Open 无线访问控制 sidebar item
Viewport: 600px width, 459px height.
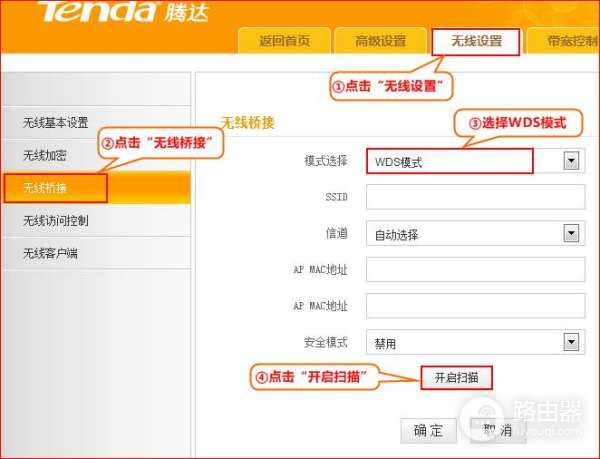[x=96, y=220]
